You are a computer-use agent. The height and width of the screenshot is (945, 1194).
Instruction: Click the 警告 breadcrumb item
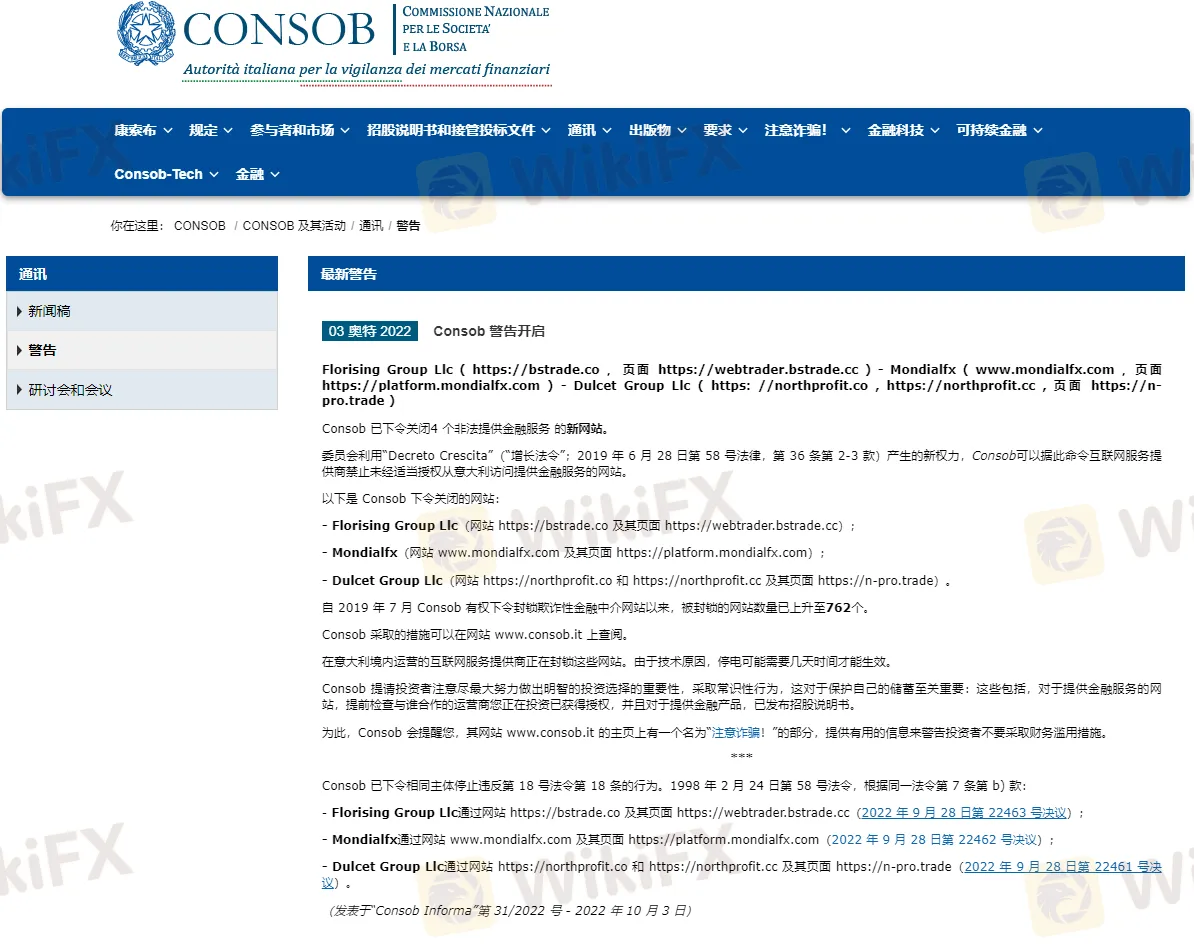[x=408, y=226]
